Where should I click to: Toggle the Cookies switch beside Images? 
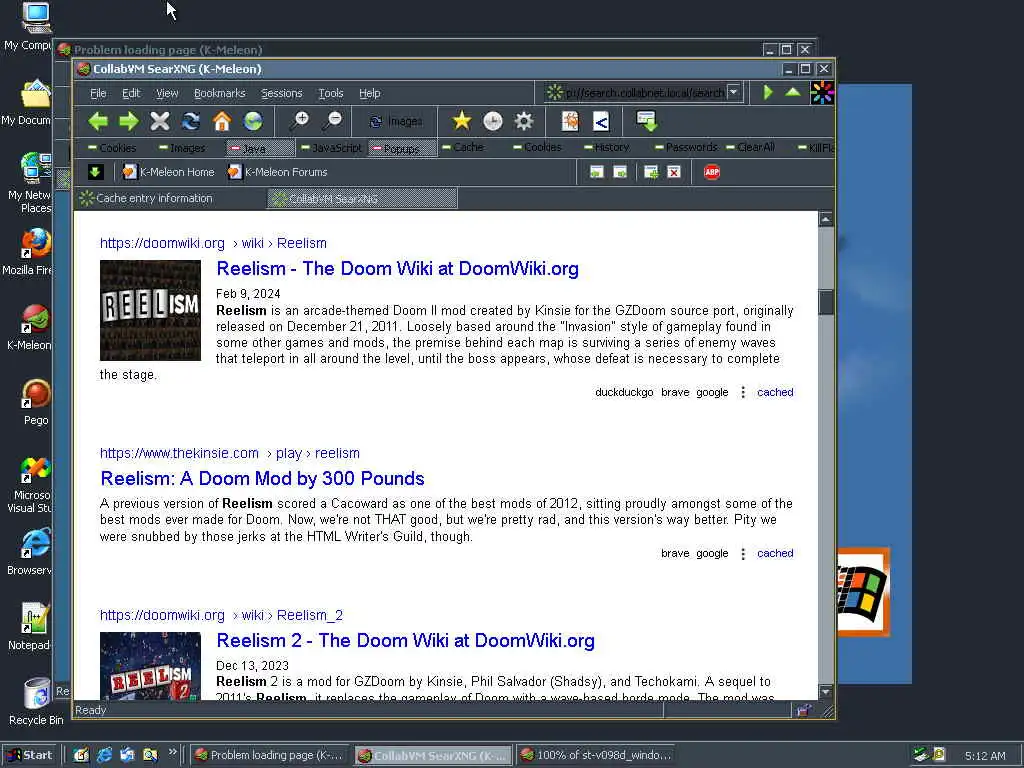pyautogui.click(x=112, y=148)
